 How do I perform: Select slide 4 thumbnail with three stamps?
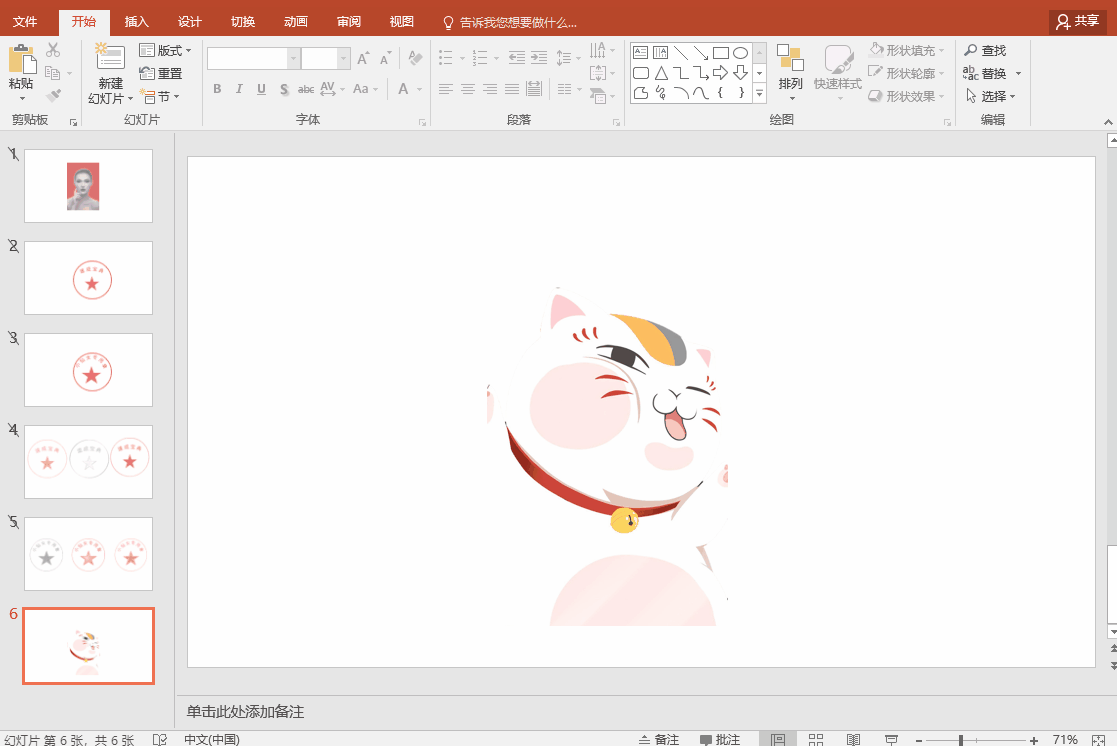(88, 462)
